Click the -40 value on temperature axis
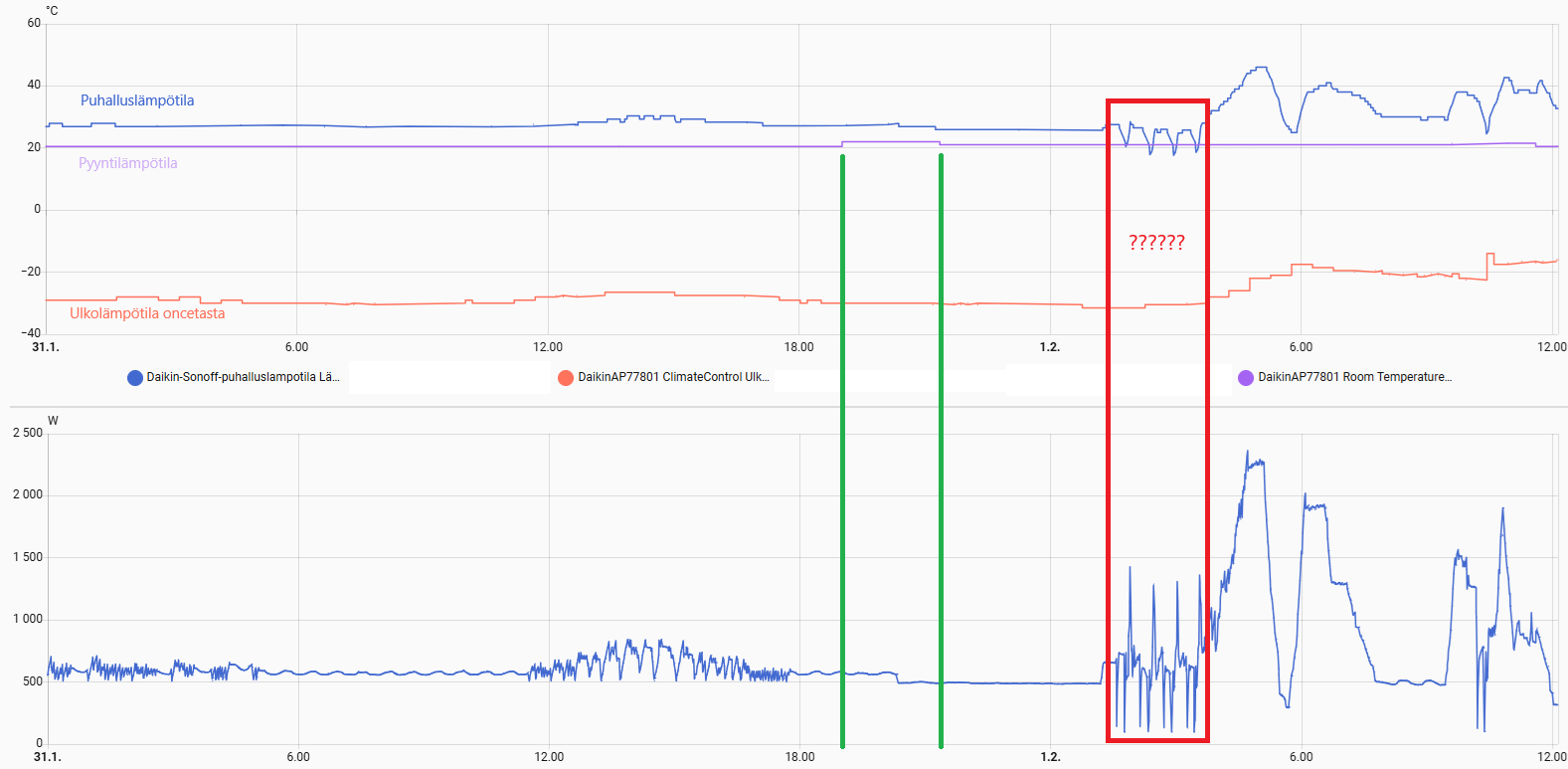This screenshot has width=1568, height=769. click(31, 333)
